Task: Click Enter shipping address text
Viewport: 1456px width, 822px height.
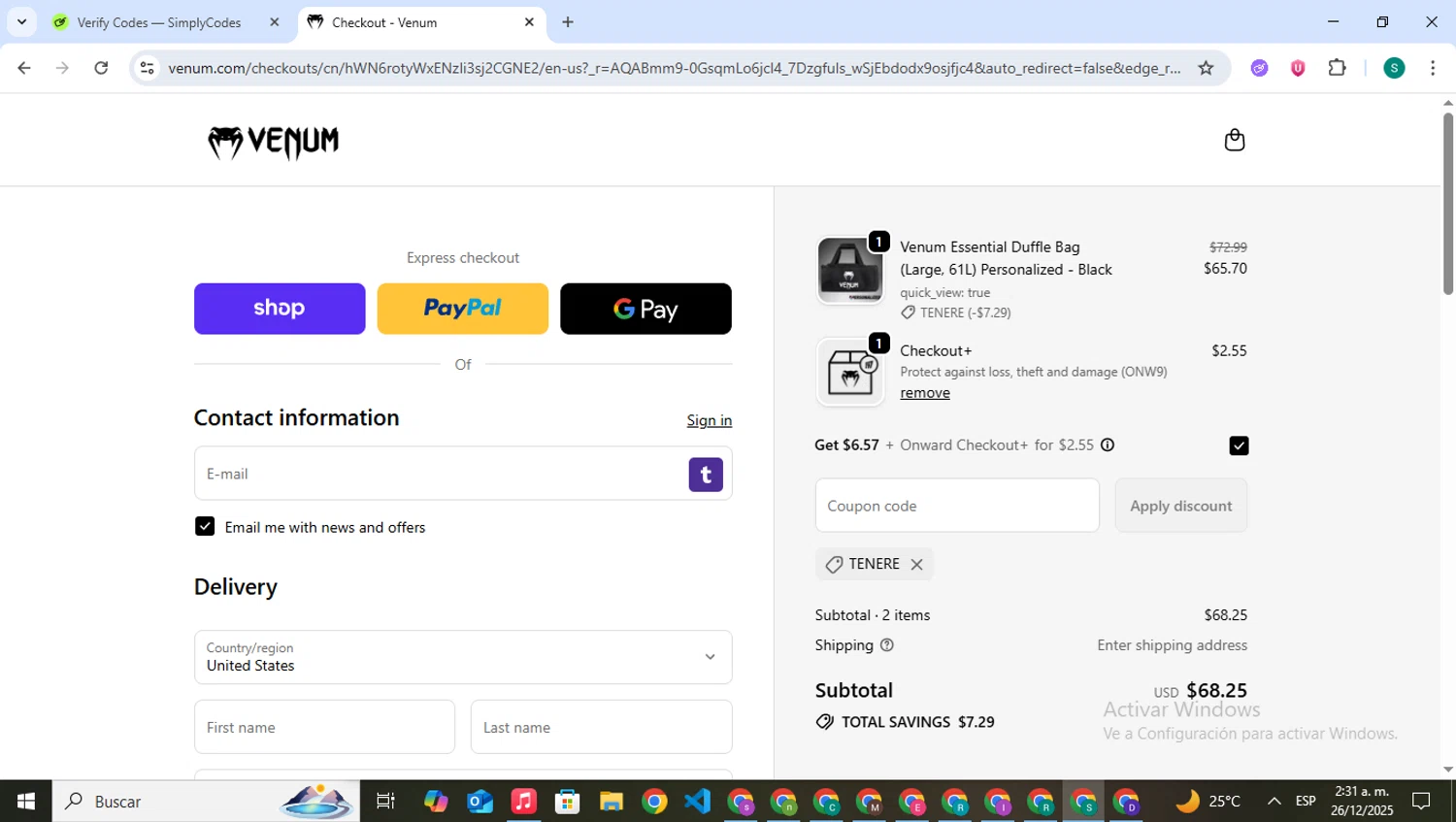Action: (x=1172, y=645)
